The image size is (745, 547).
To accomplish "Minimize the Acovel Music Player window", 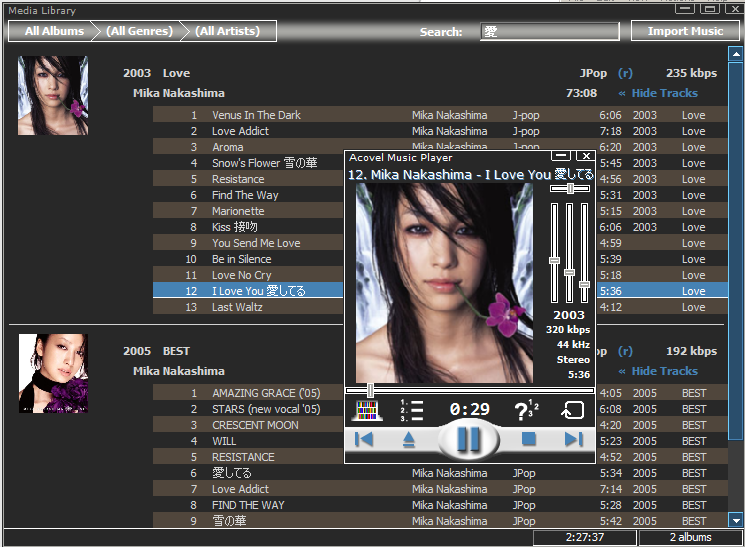I will point(561,156).
